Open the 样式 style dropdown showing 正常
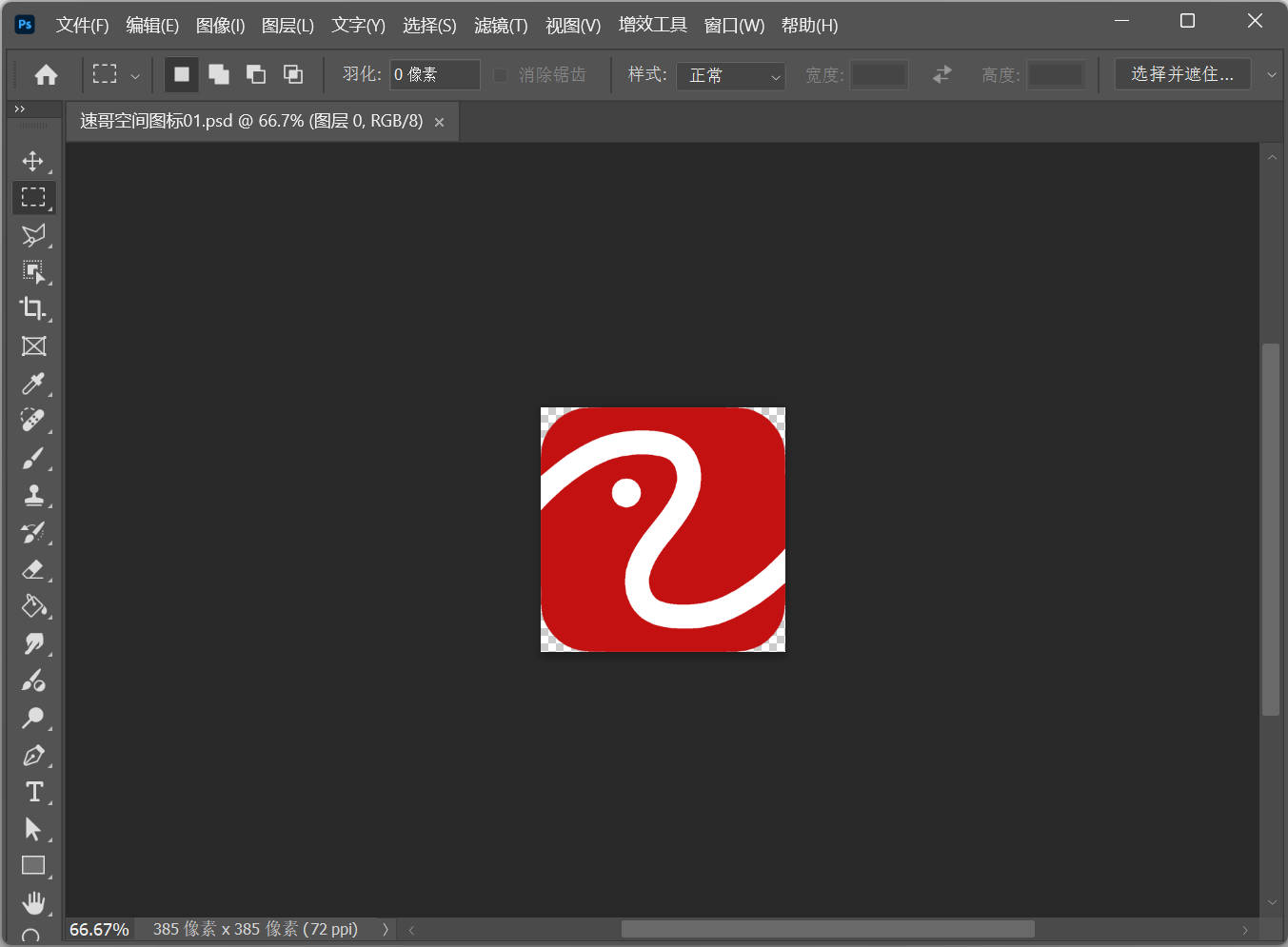The width and height of the screenshot is (1288, 947). point(730,75)
